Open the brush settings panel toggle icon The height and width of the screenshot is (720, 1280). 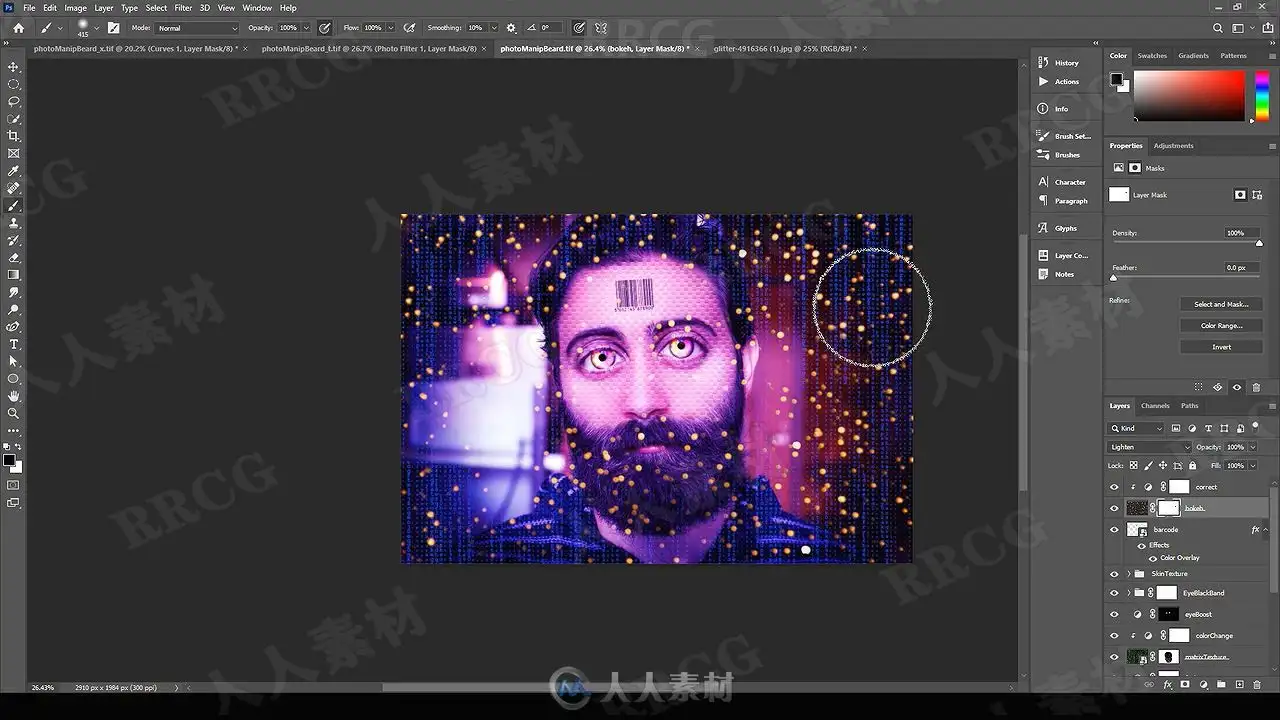click(x=113, y=28)
